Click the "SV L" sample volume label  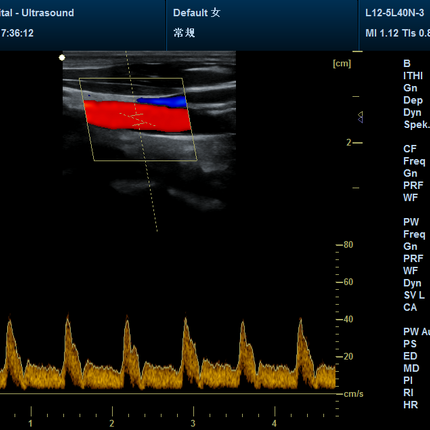[414, 295]
